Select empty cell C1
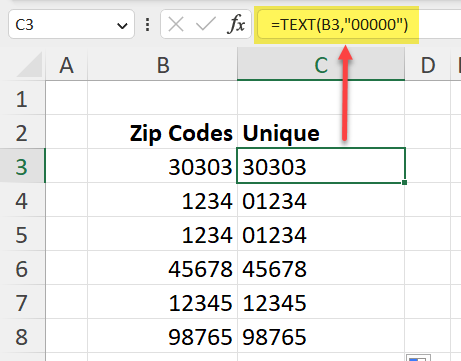 [x=321, y=99]
